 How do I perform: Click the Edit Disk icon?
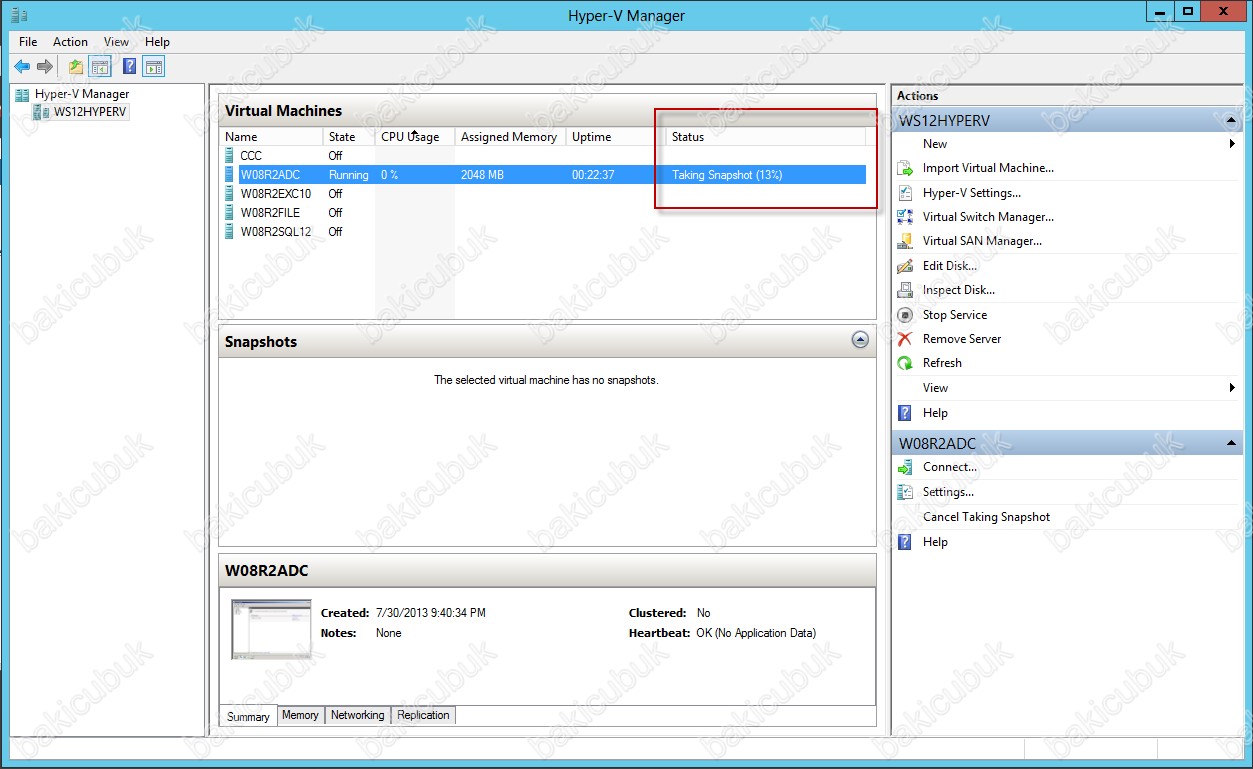pyautogui.click(x=905, y=266)
